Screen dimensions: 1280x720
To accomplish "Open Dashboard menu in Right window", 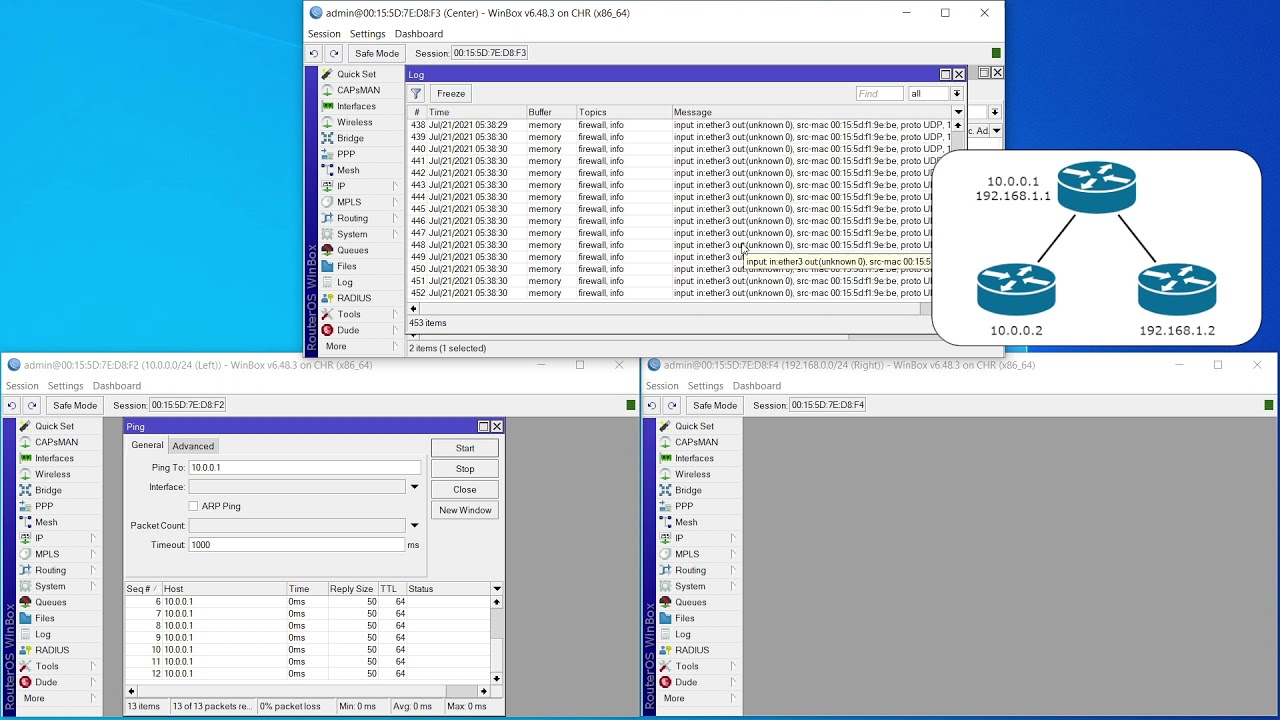I will point(756,386).
